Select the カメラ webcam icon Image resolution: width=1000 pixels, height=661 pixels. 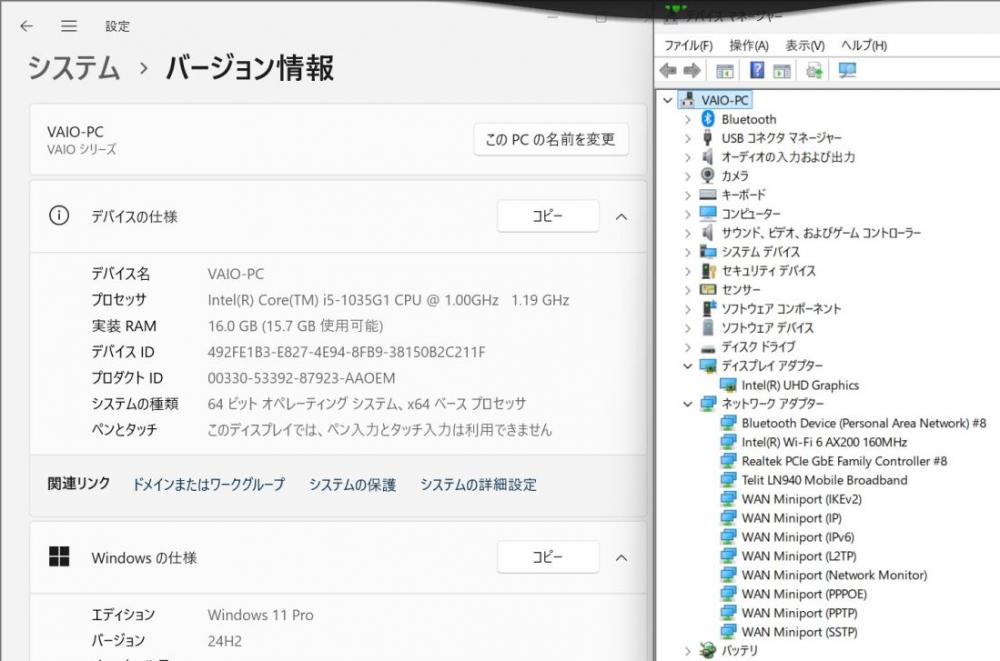[x=708, y=175]
